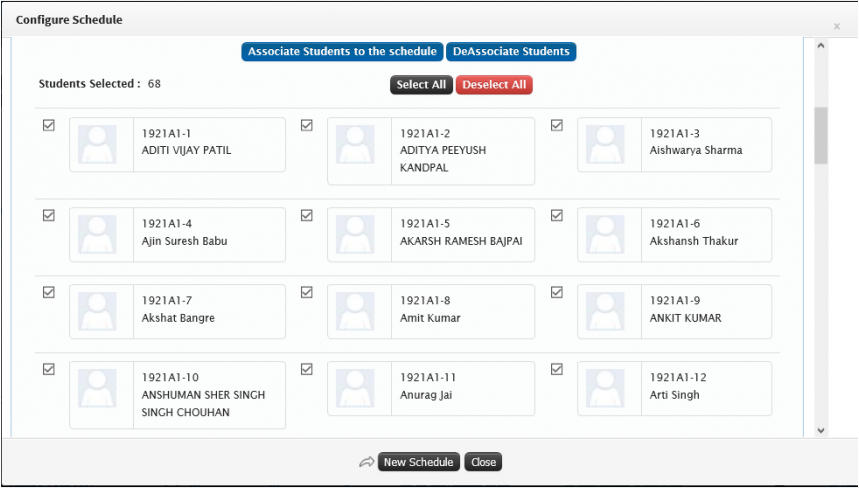Click the avatar of Akshansh Thakur
The width and height of the screenshot is (859, 488).
tap(605, 234)
